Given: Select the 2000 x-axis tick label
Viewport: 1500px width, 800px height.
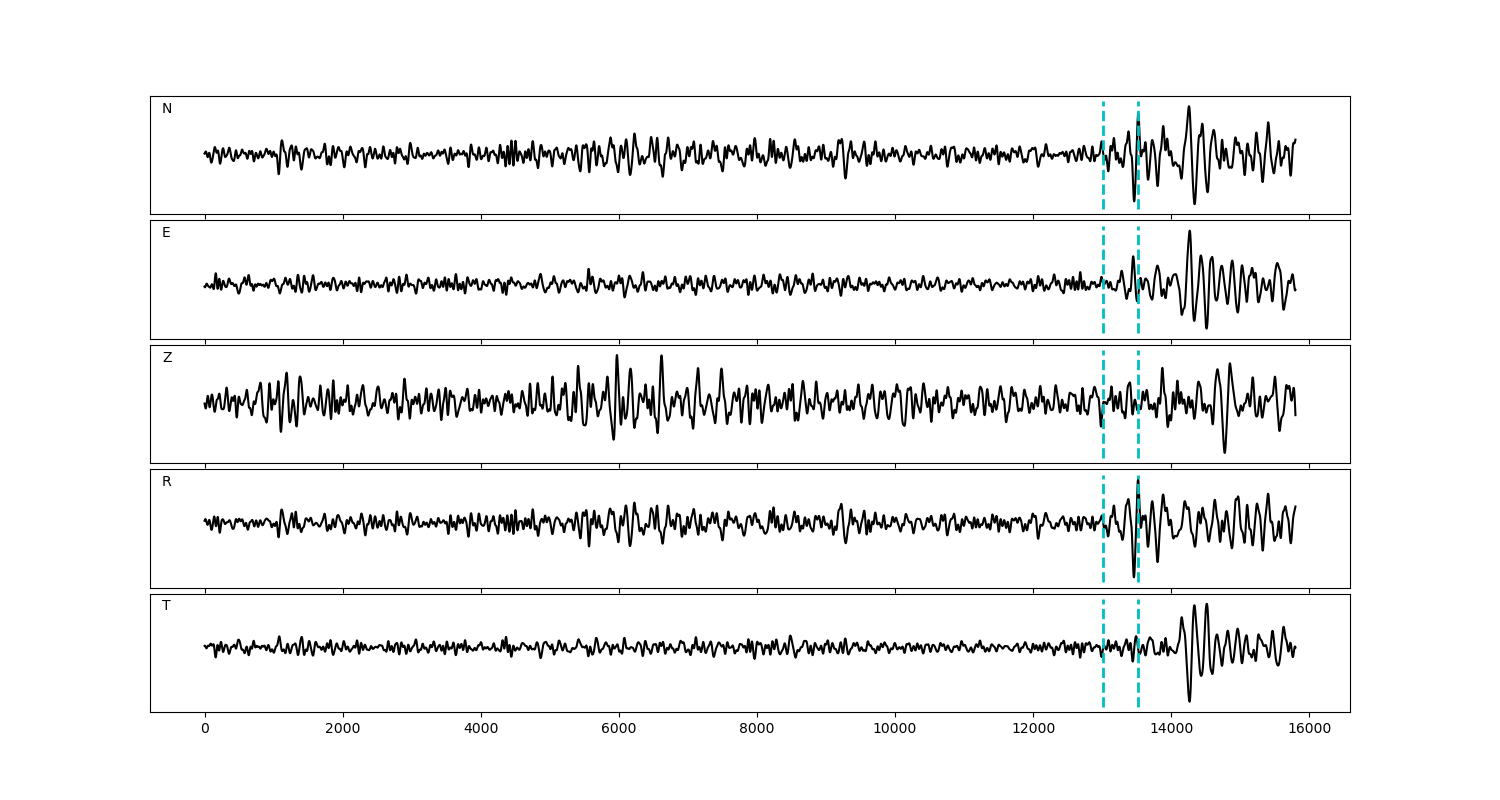Looking at the screenshot, I should pos(343,729).
